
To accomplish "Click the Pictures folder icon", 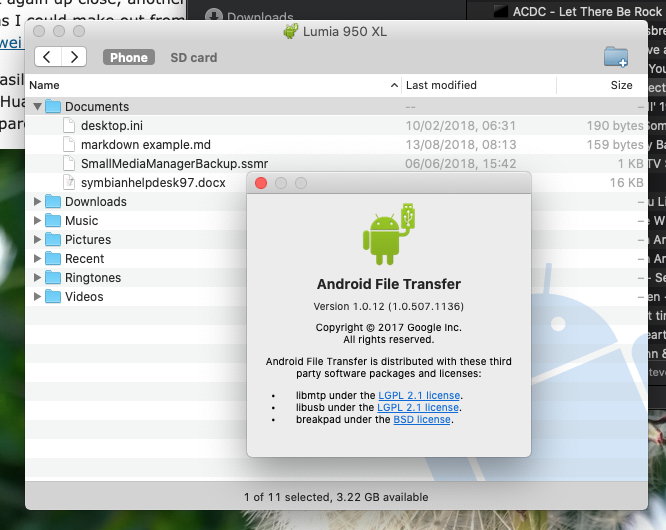I will 53,240.
